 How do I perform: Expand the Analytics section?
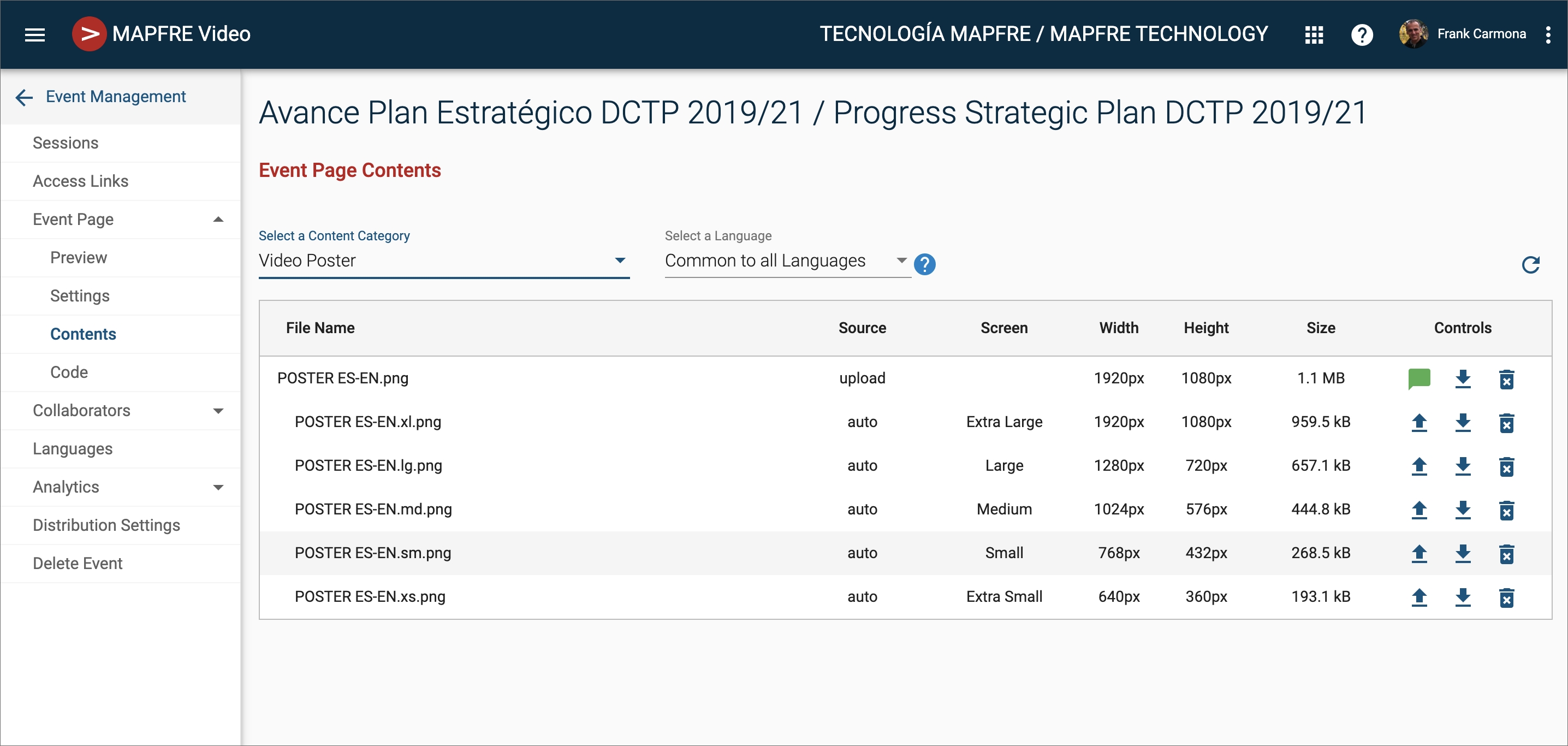pos(218,487)
